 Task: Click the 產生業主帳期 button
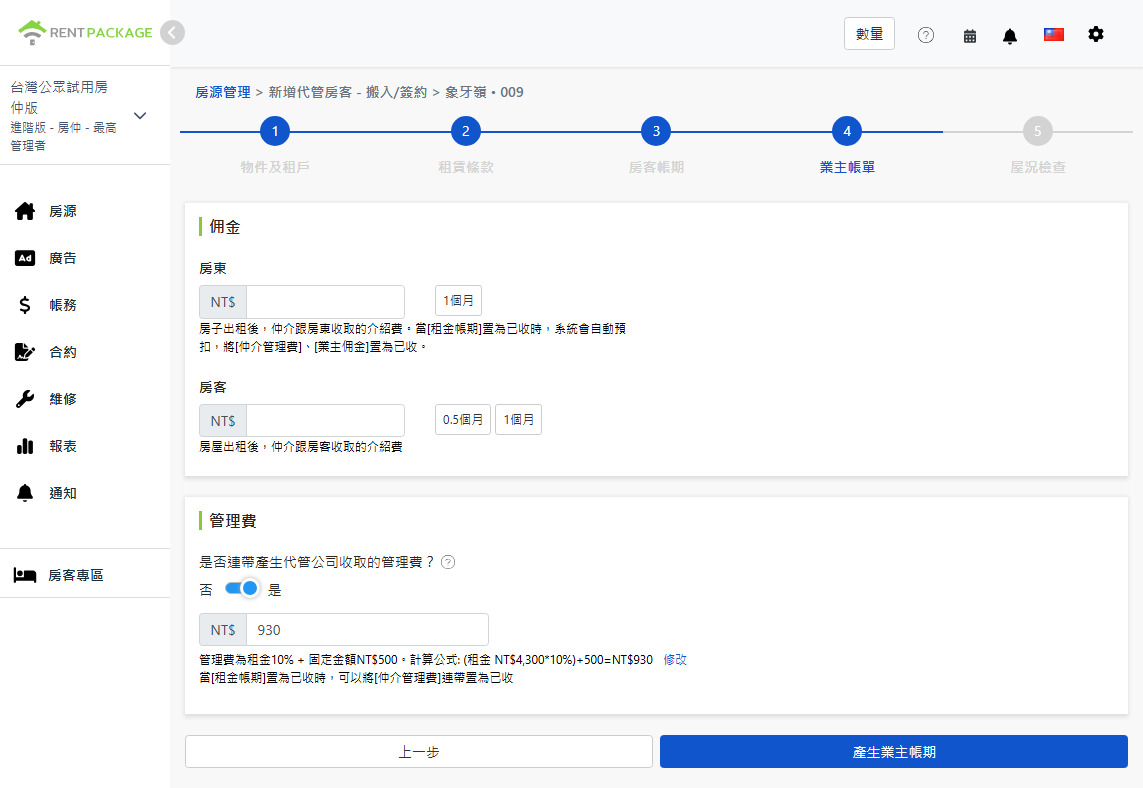(x=894, y=752)
